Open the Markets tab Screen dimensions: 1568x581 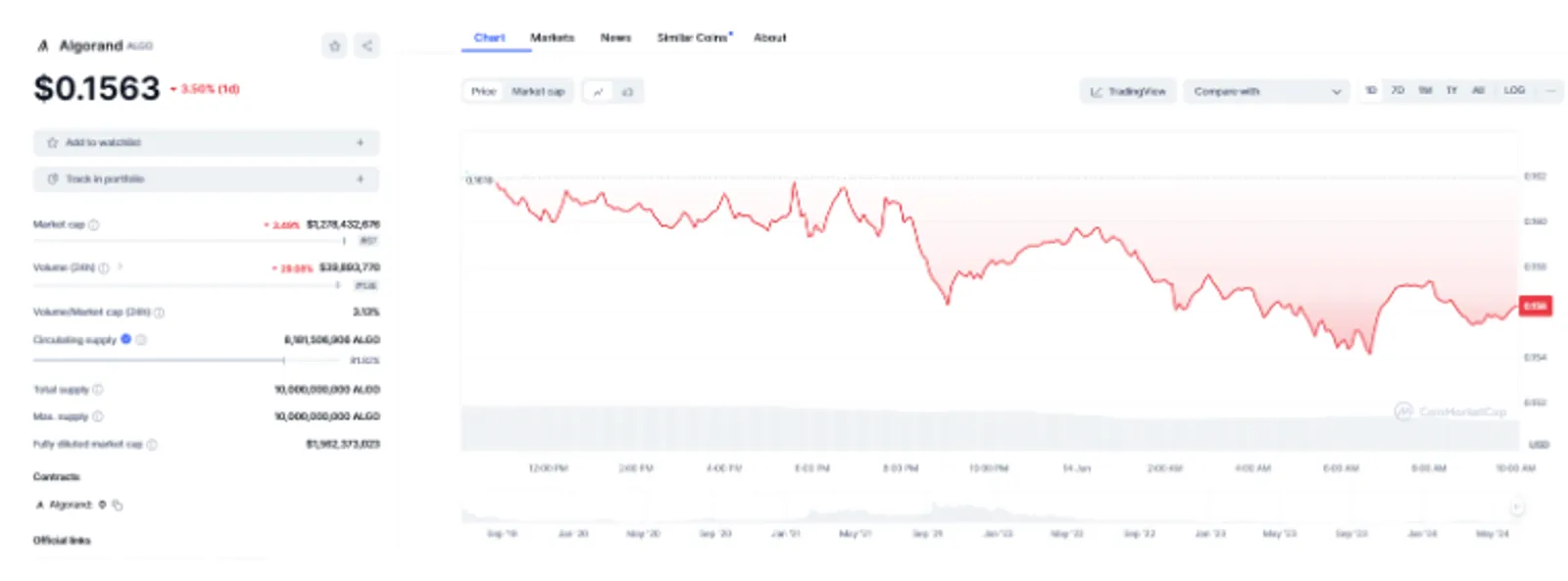coord(552,37)
